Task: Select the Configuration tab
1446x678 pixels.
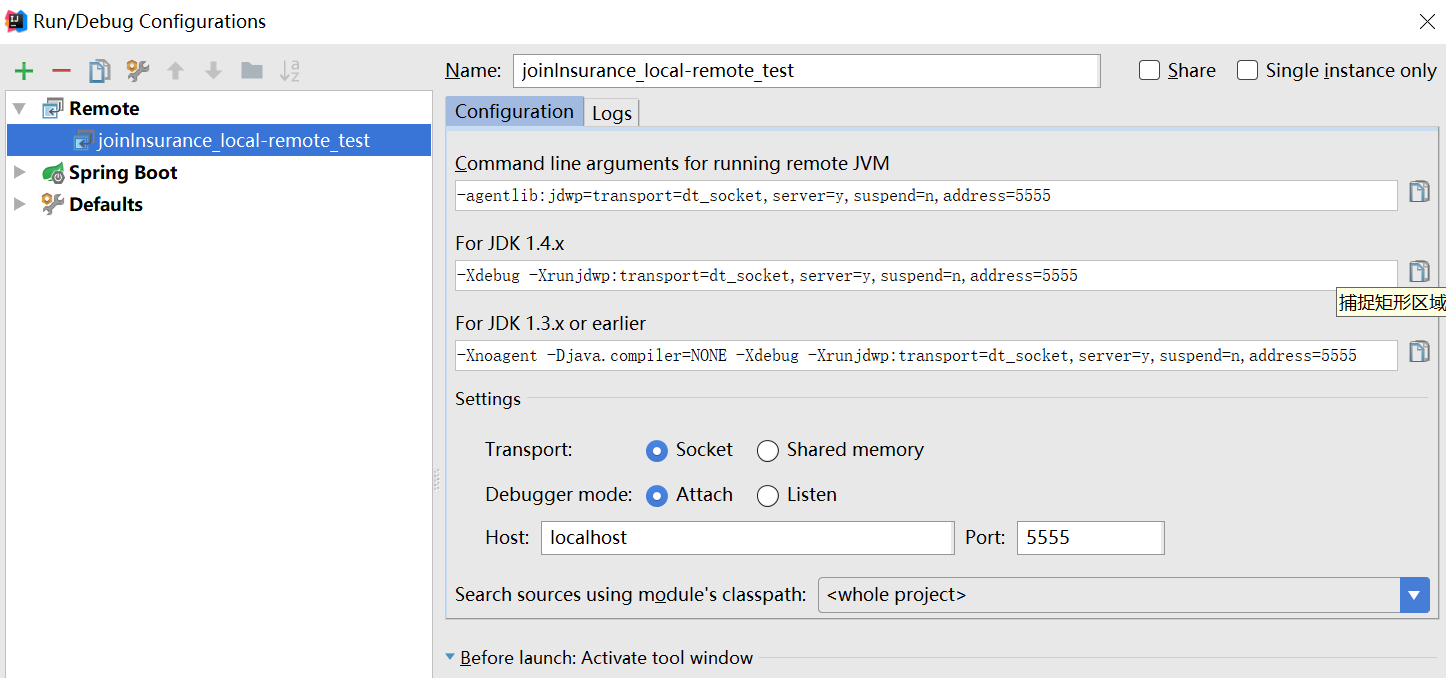Action: pyautogui.click(x=514, y=111)
